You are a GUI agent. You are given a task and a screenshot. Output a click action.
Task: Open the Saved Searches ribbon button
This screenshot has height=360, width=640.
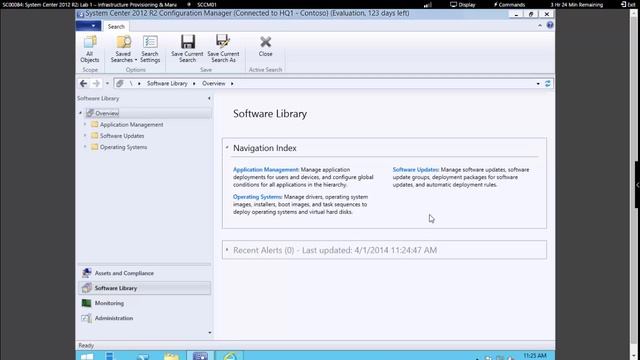tap(123, 49)
